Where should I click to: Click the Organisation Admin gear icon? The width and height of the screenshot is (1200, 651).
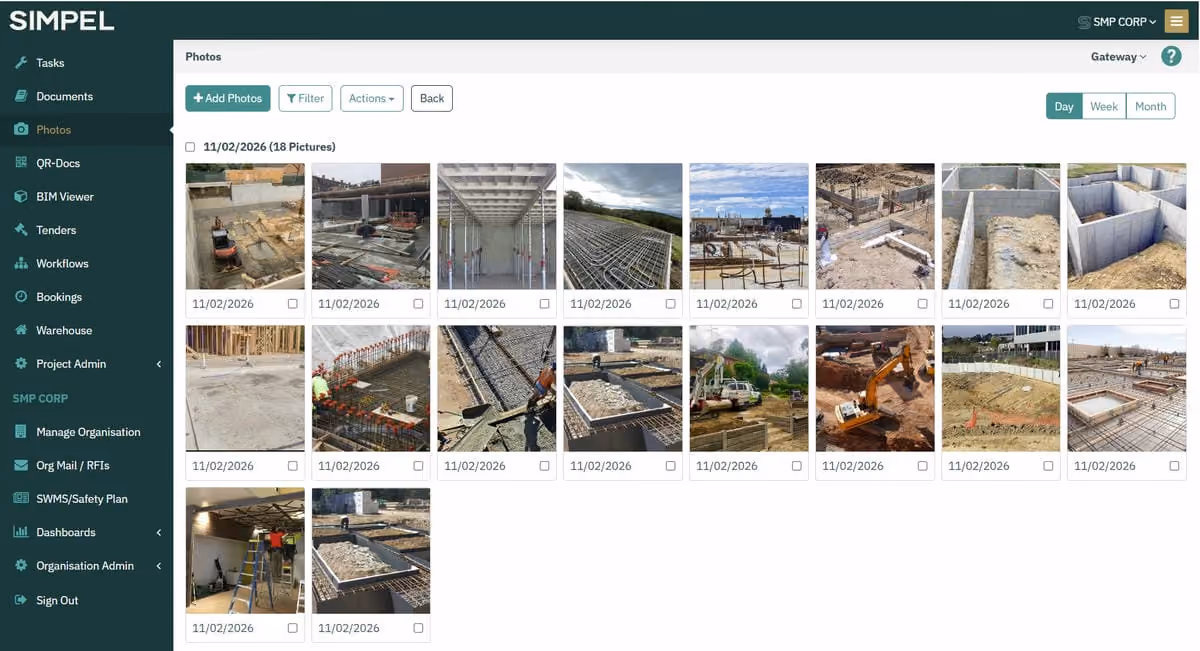[21, 566]
